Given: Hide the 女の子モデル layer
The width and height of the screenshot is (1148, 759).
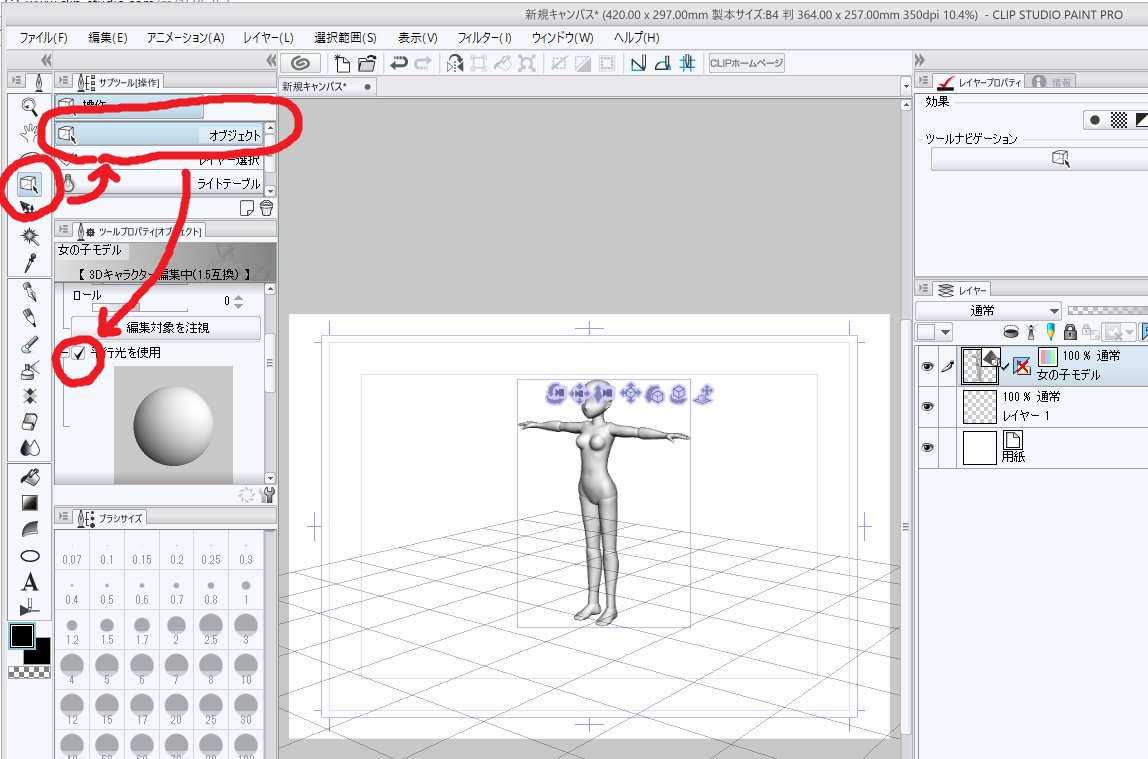Looking at the screenshot, I should pos(927,366).
